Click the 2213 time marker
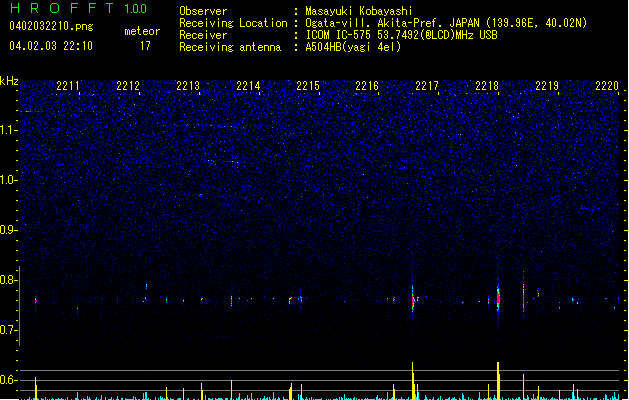The image size is (629, 400). coord(188,85)
